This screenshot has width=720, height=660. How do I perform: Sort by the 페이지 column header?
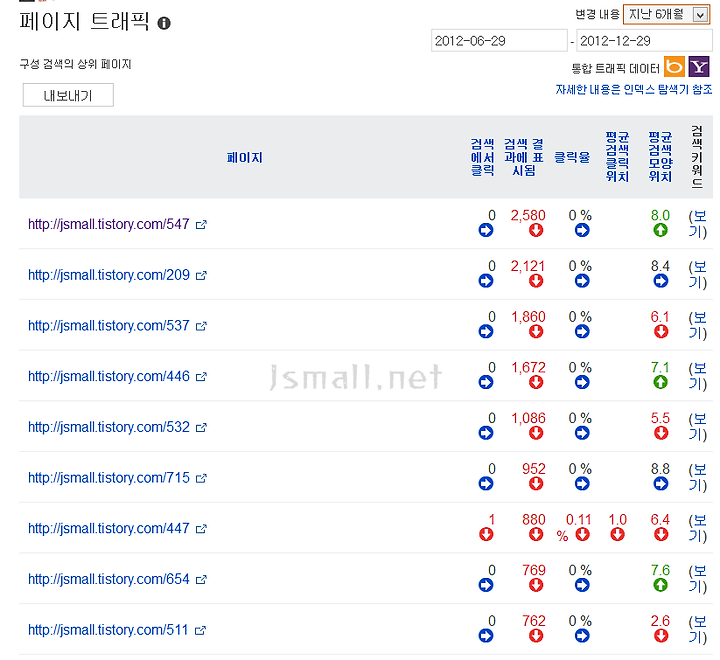tap(244, 158)
